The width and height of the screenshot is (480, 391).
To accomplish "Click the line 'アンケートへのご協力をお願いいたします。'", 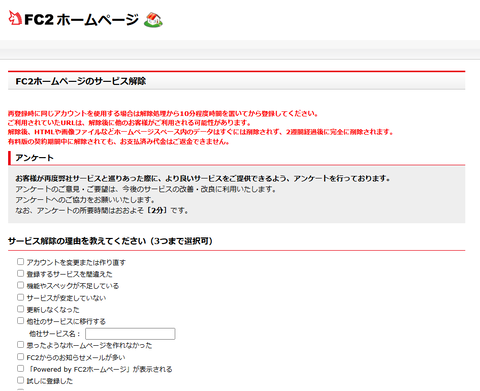I will 85,200.
